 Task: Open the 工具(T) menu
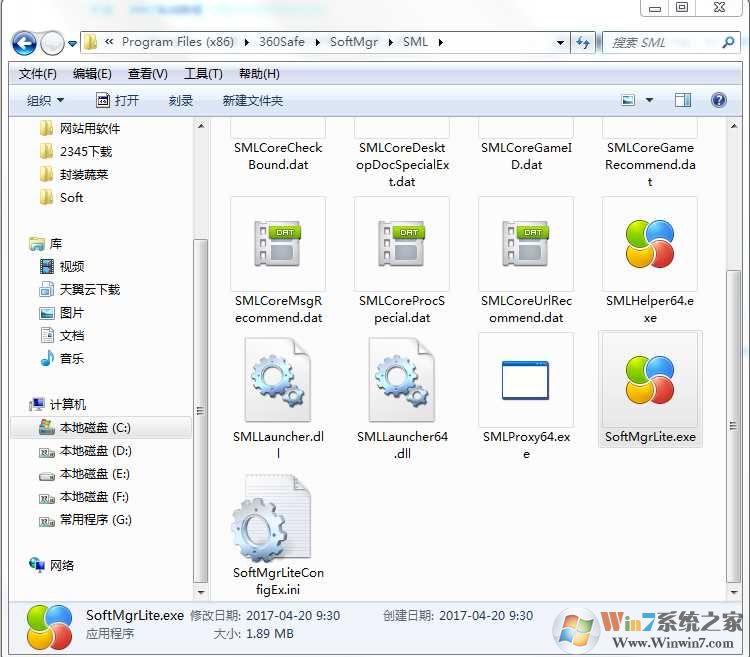click(x=203, y=74)
